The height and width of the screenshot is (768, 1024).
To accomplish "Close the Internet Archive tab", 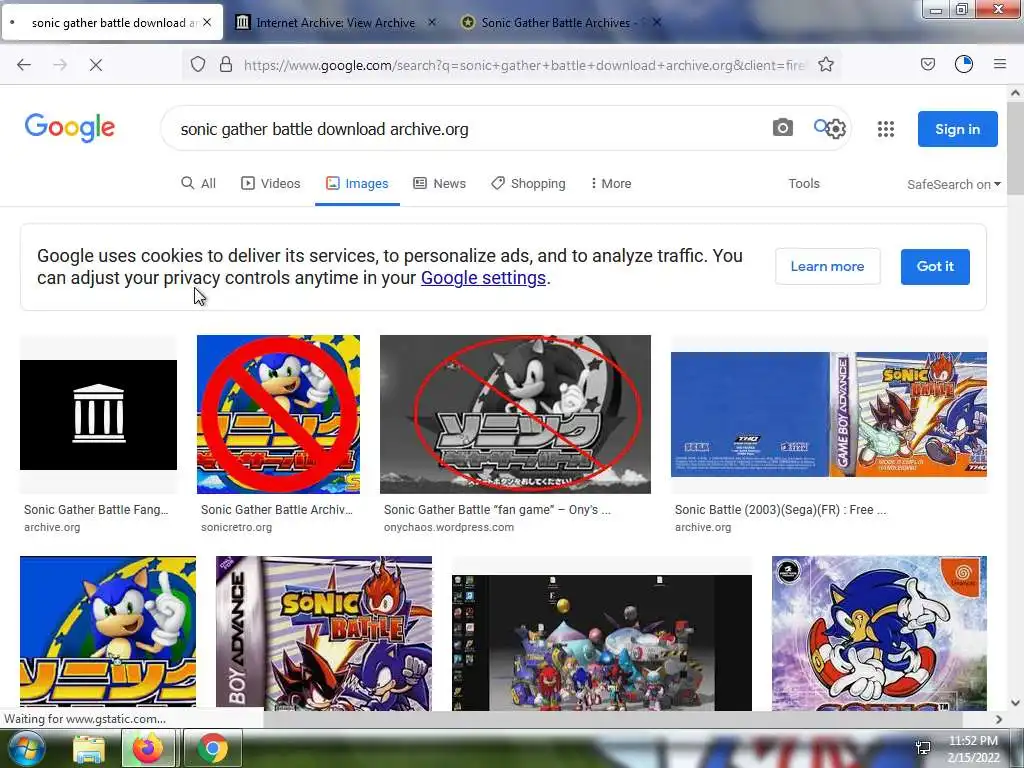I will 432,22.
